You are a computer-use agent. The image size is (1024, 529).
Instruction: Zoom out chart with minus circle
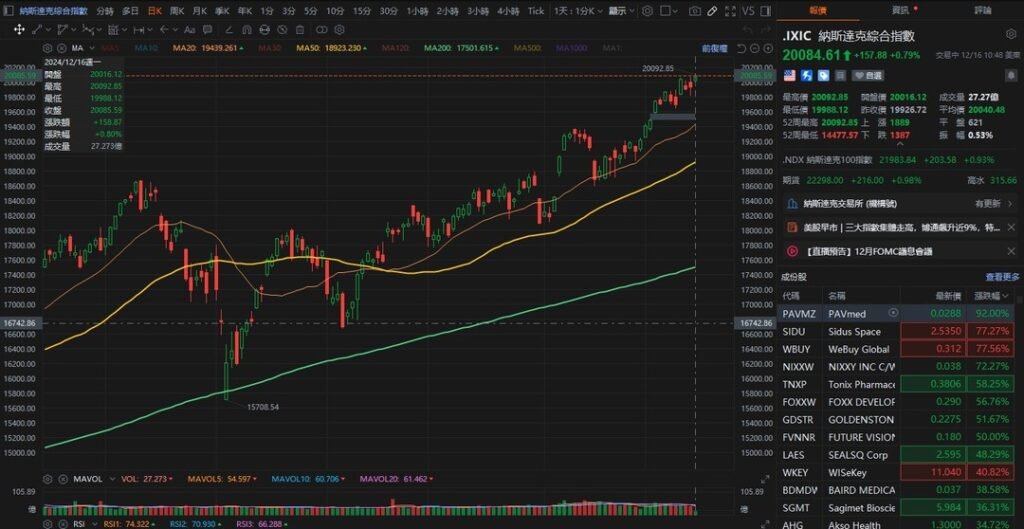[754, 48]
